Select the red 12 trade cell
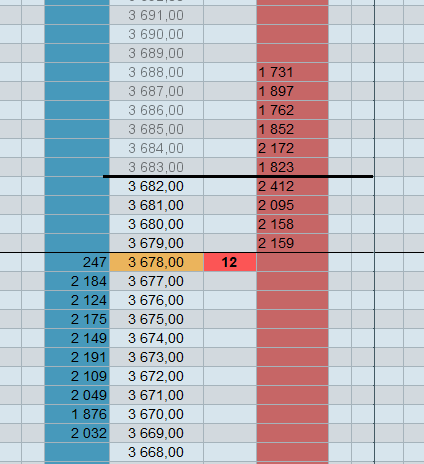Viewport: 424px width, 464px height. (230, 262)
